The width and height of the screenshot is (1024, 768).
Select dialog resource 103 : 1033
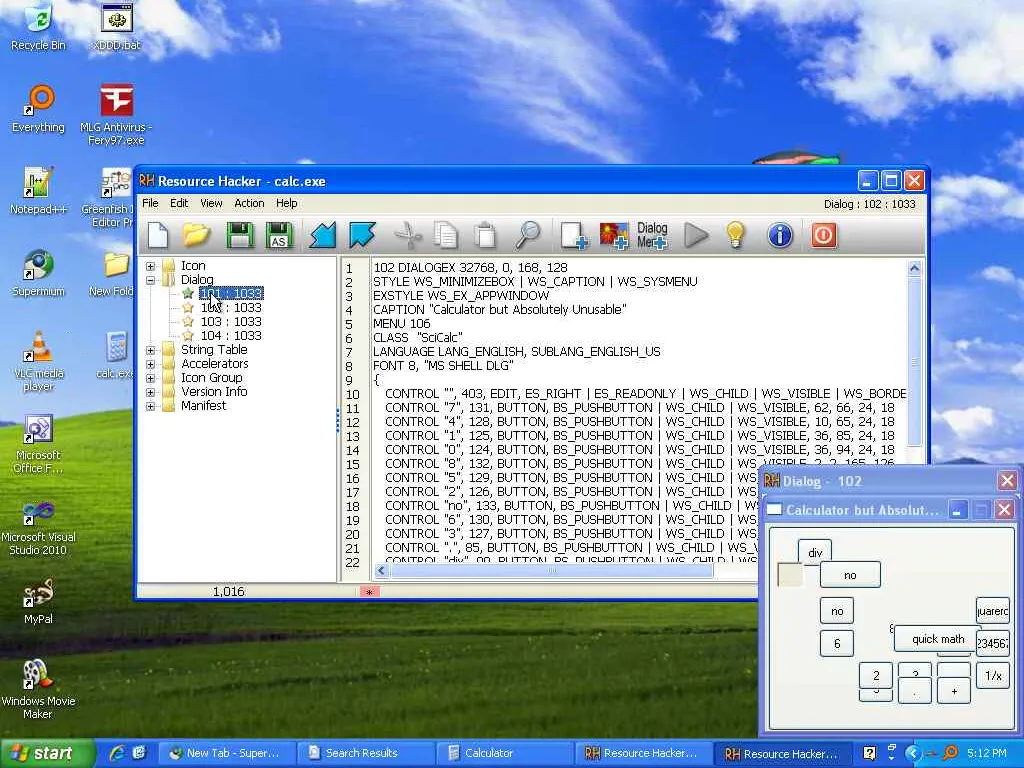pyautogui.click(x=231, y=321)
